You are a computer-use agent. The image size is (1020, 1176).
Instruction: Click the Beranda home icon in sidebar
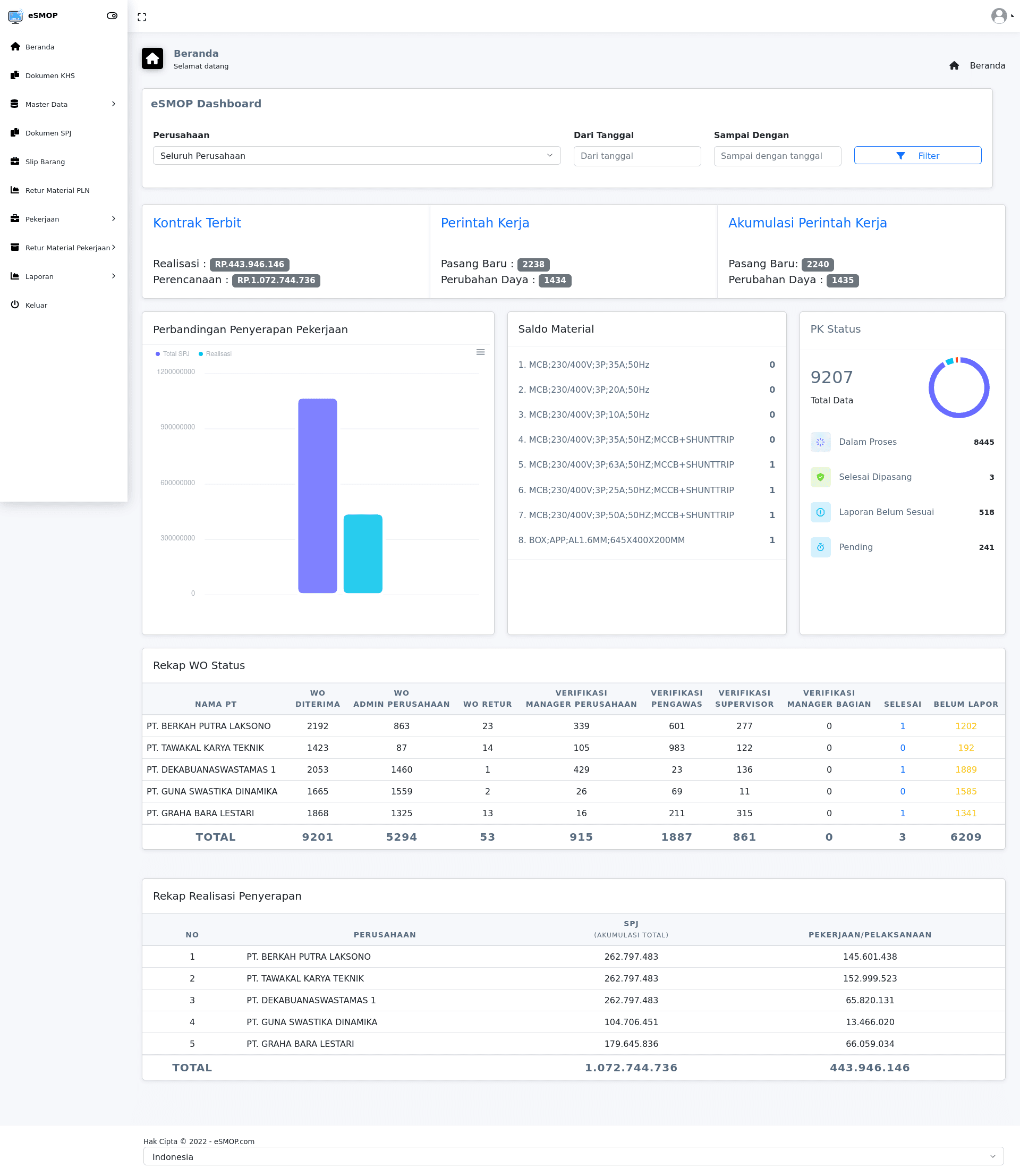pos(15,47)
